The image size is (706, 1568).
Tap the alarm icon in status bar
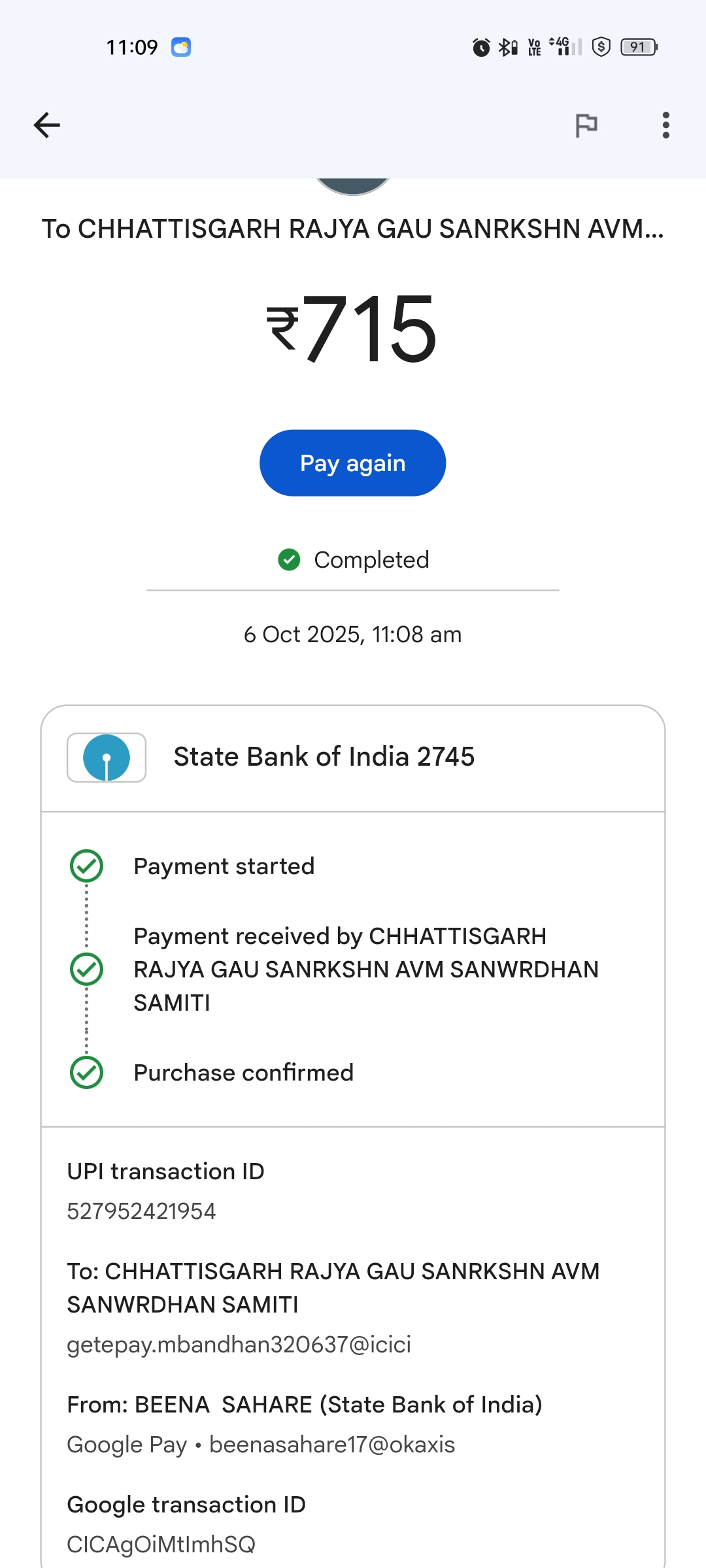point(481,47)
